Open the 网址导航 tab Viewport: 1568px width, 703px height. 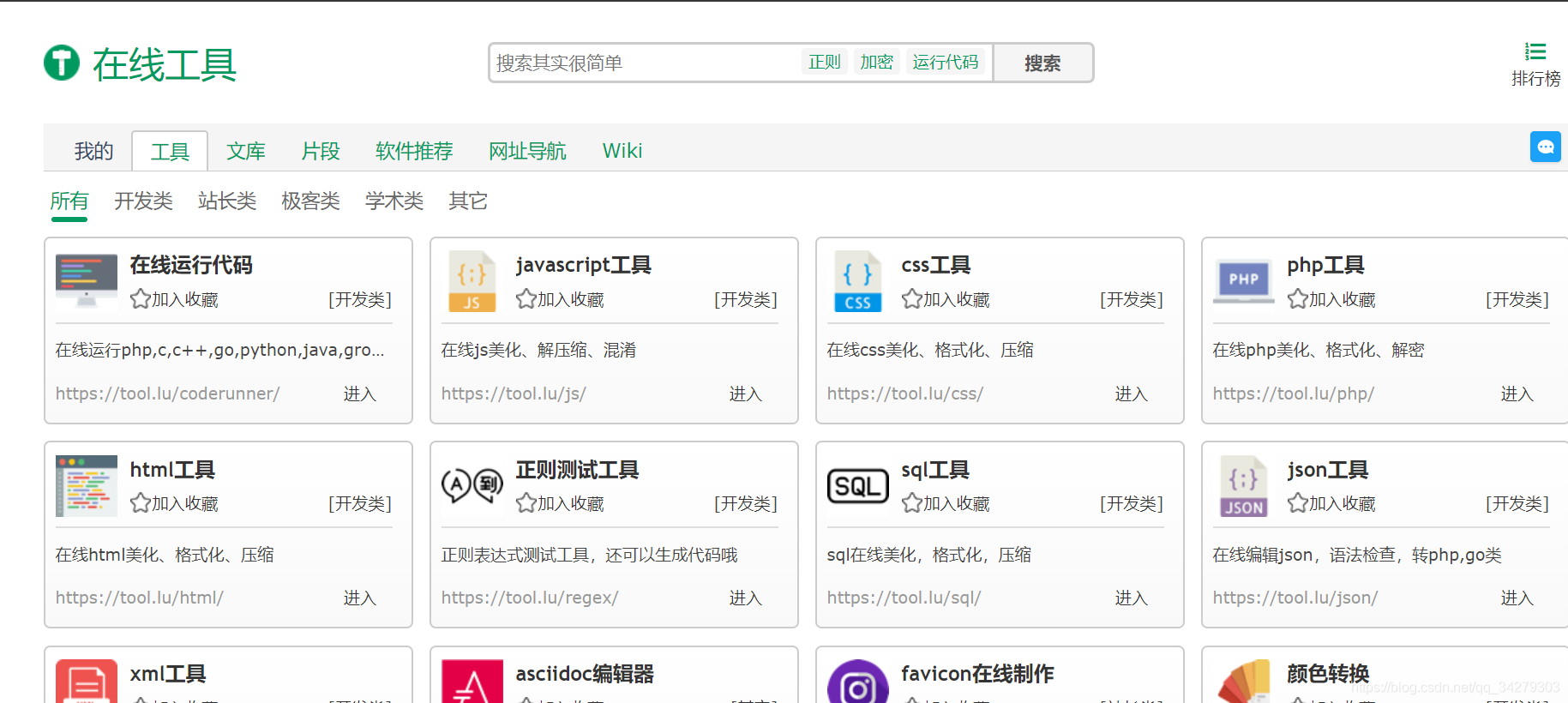point(527,151)
